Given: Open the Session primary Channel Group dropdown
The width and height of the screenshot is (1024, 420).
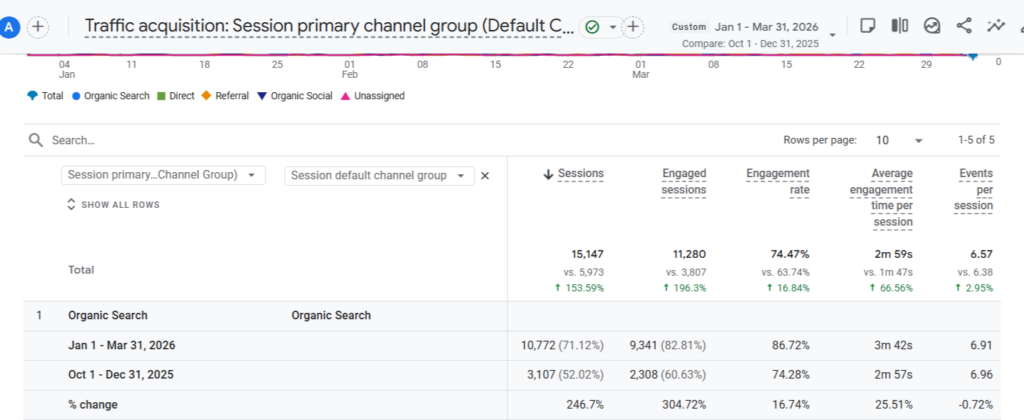Looking at the screenshot, I should [x=163, y=175].
